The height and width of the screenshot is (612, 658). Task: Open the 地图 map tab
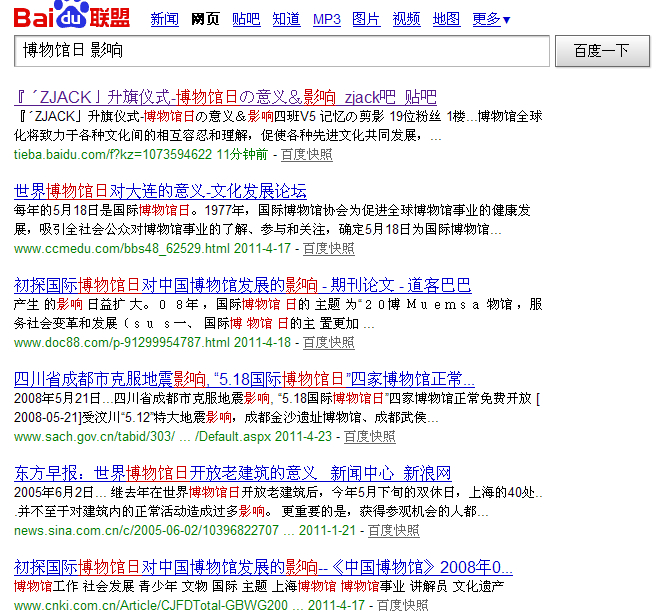446,19
